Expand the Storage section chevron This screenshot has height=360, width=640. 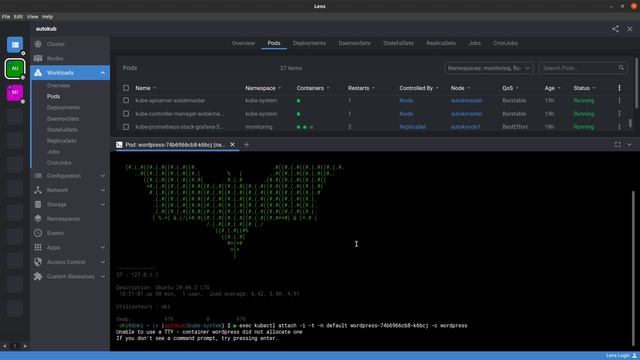pos(102,204)
